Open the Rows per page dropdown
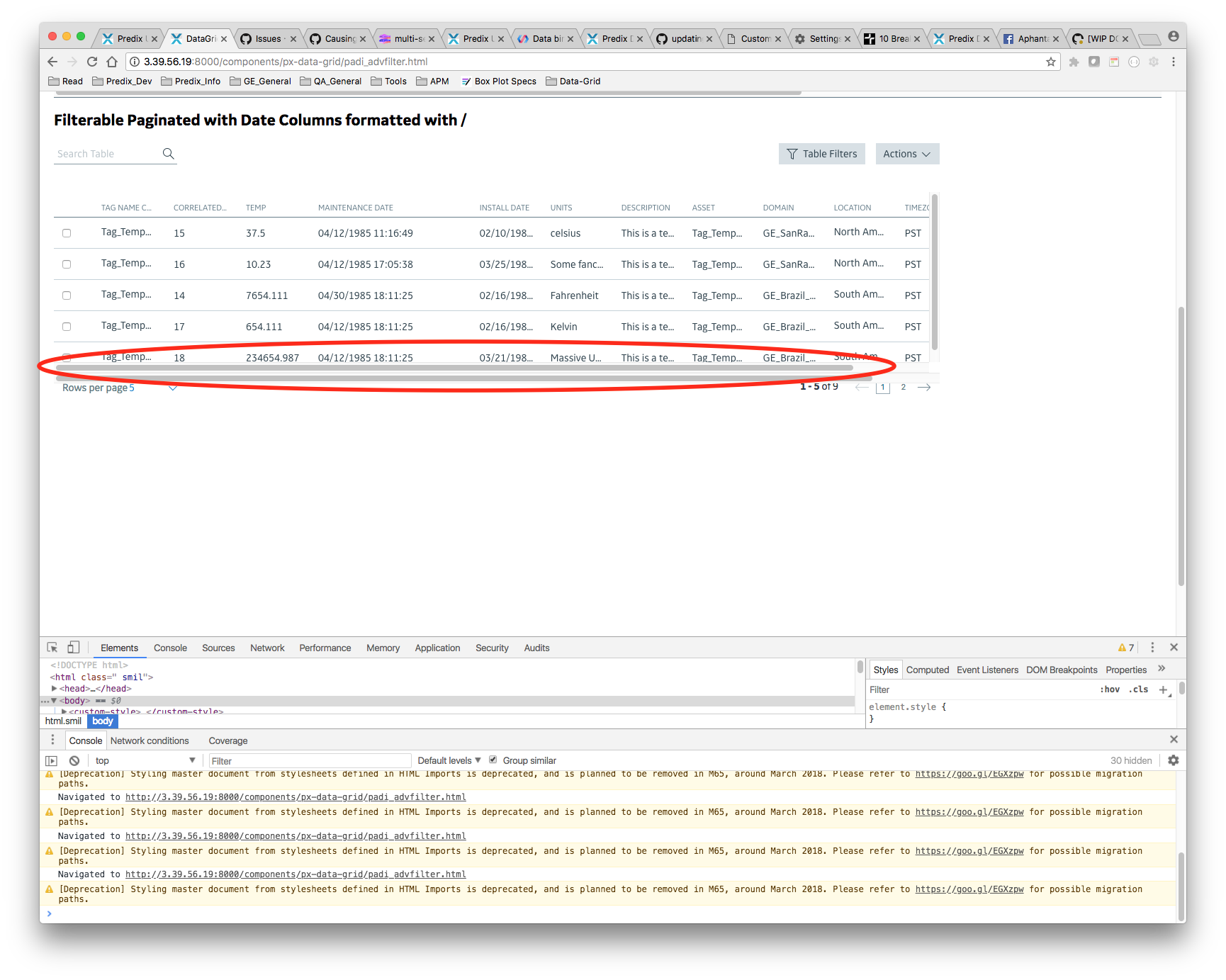This screenshot has height=980, width=1226. point(172,388)
